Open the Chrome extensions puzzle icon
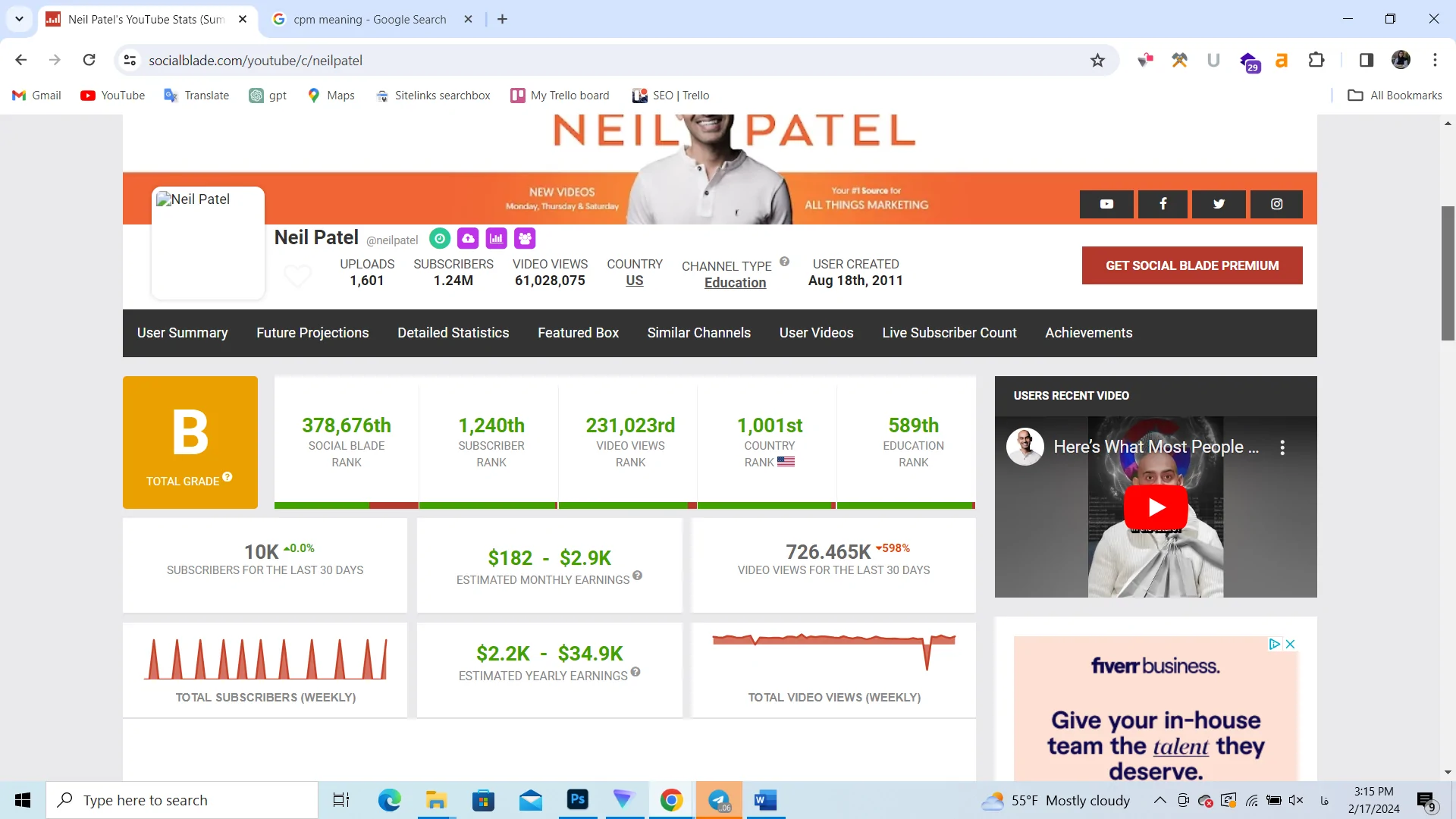Image resolution: width=1456 pixels, height=819 pixels. click(x=1316, y=60)
